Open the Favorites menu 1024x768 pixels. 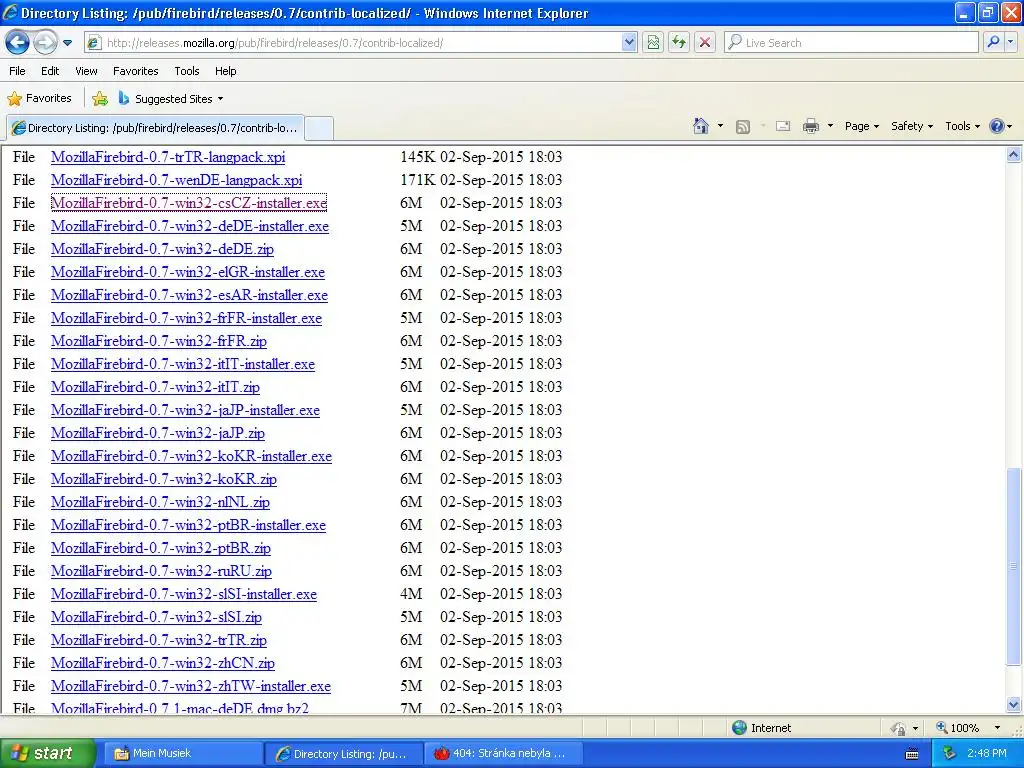136,71
